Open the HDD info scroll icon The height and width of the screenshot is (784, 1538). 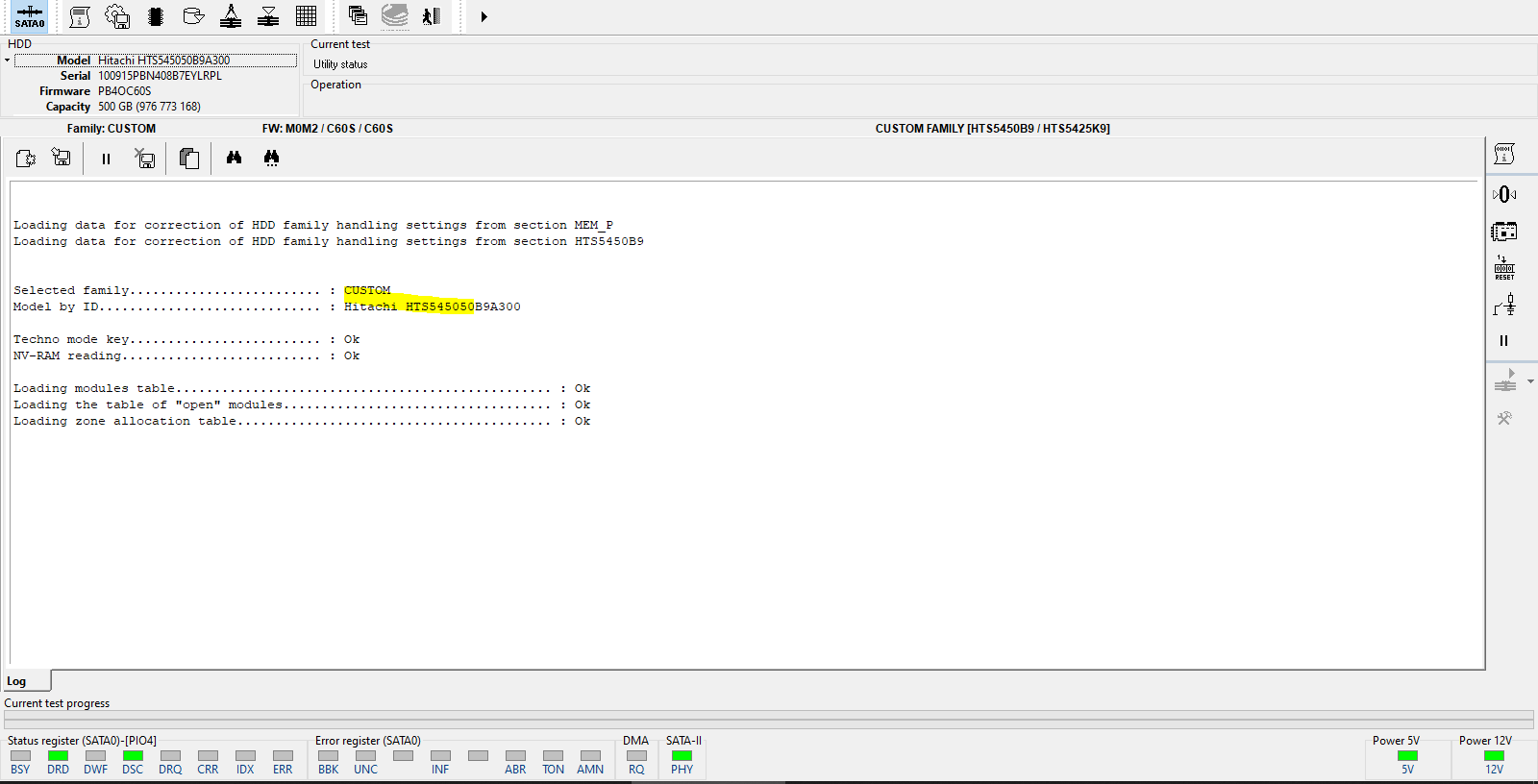click(81, 16)
